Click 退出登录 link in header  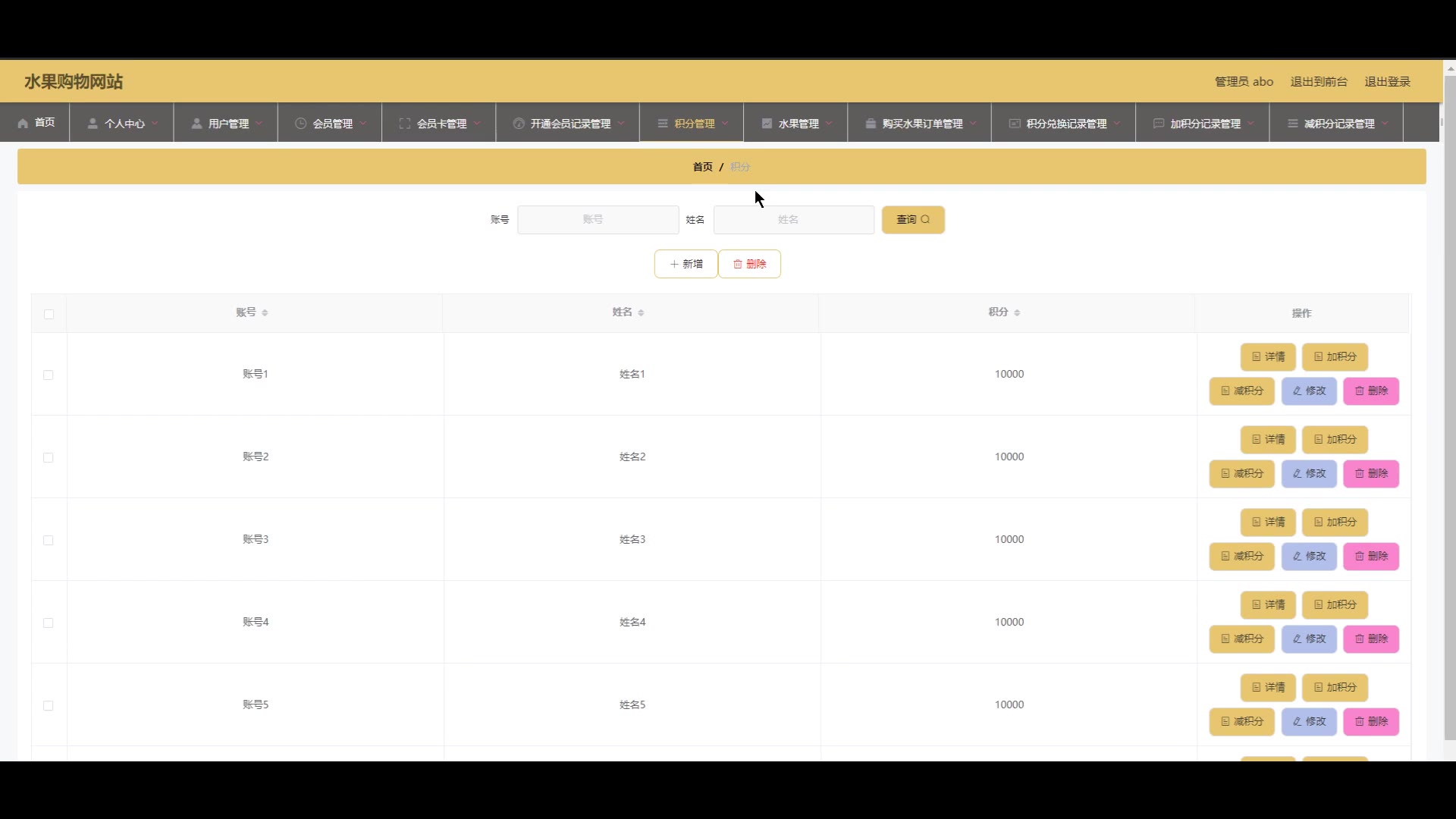tap(1387, 81)
